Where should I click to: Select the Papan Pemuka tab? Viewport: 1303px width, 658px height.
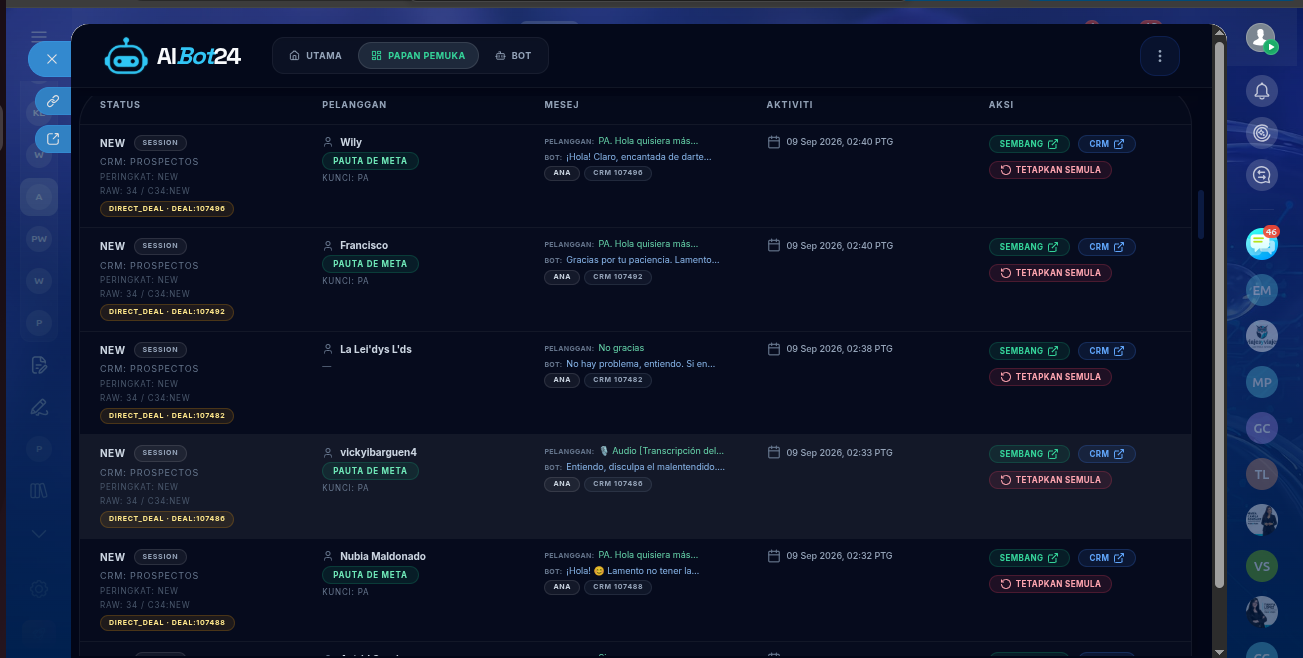[418, 56]
